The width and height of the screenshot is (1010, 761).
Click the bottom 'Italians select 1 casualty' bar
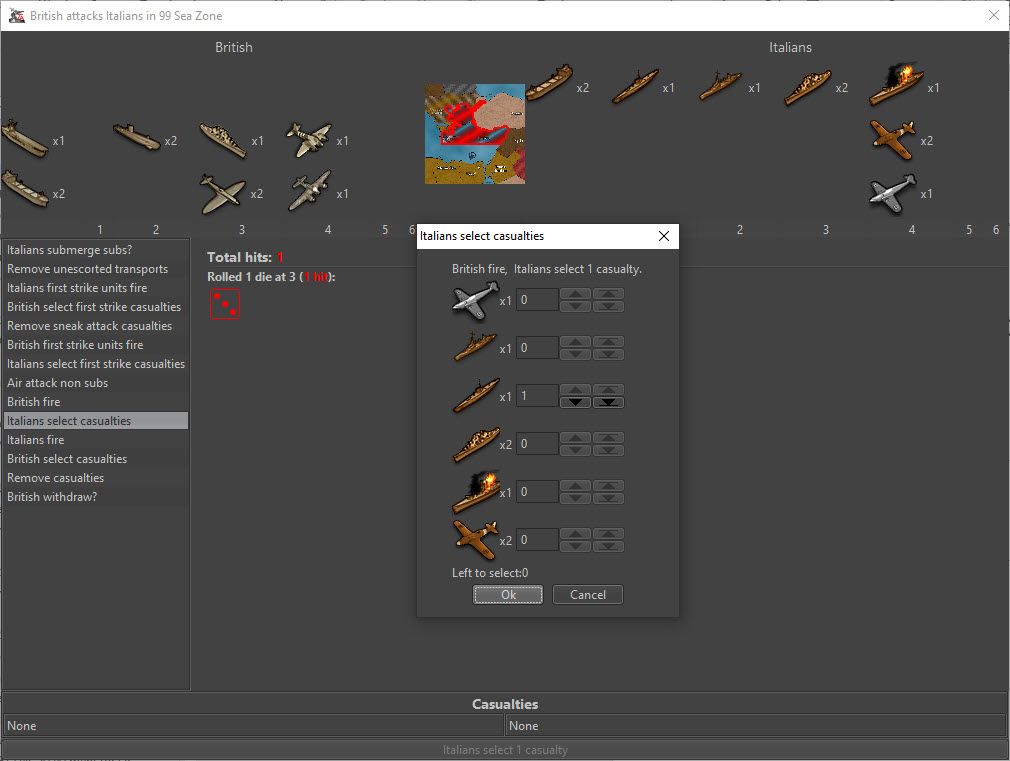[505, 750]
